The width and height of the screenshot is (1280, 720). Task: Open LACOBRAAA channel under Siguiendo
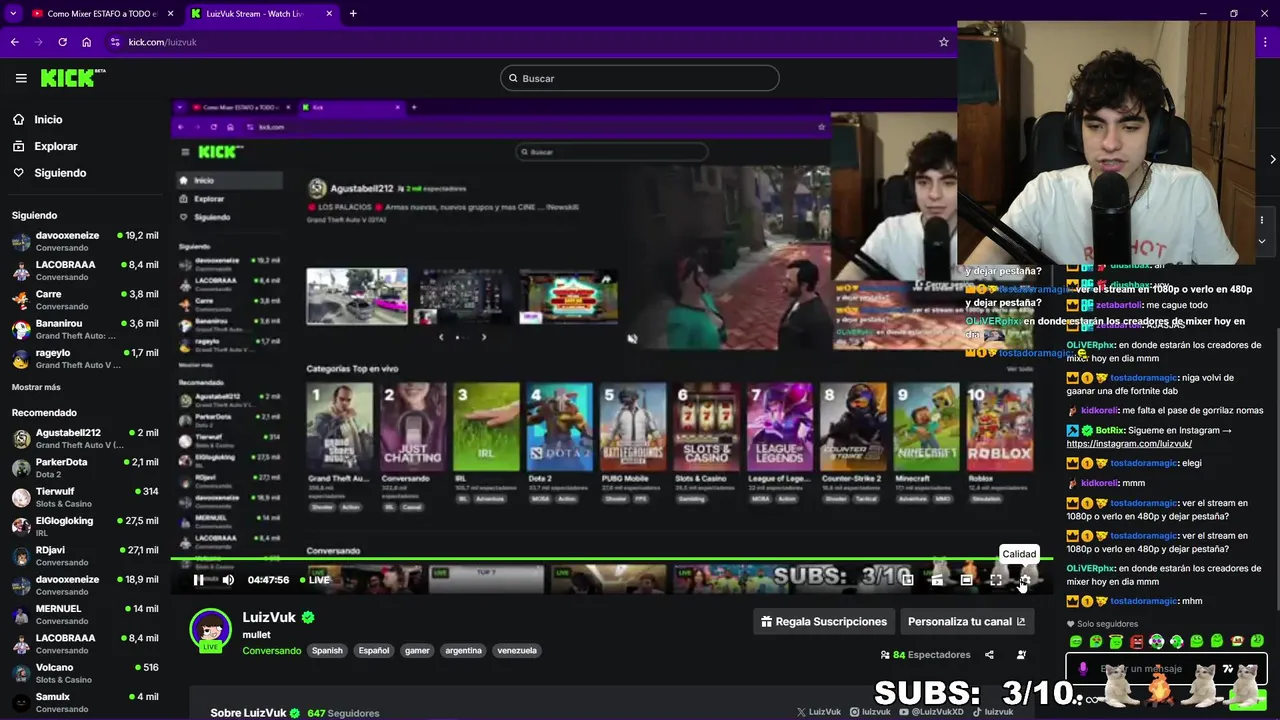click(x=85, y=270)
